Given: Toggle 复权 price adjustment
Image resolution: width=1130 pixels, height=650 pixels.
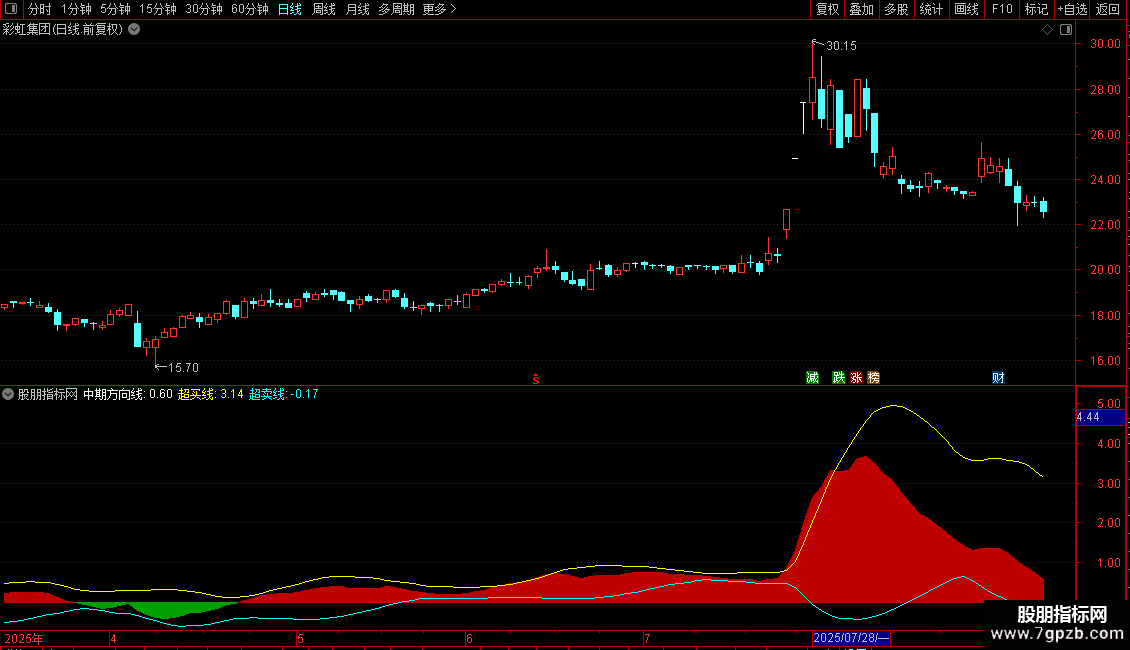Looking at the screenshot, I should [827, 9].
